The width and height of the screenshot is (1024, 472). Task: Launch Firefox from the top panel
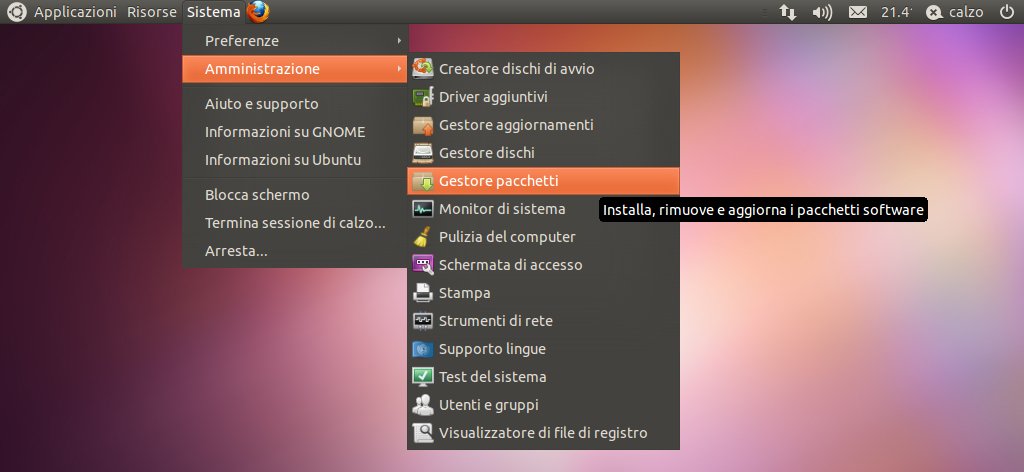pyautogui.click(x=258, y=12)
